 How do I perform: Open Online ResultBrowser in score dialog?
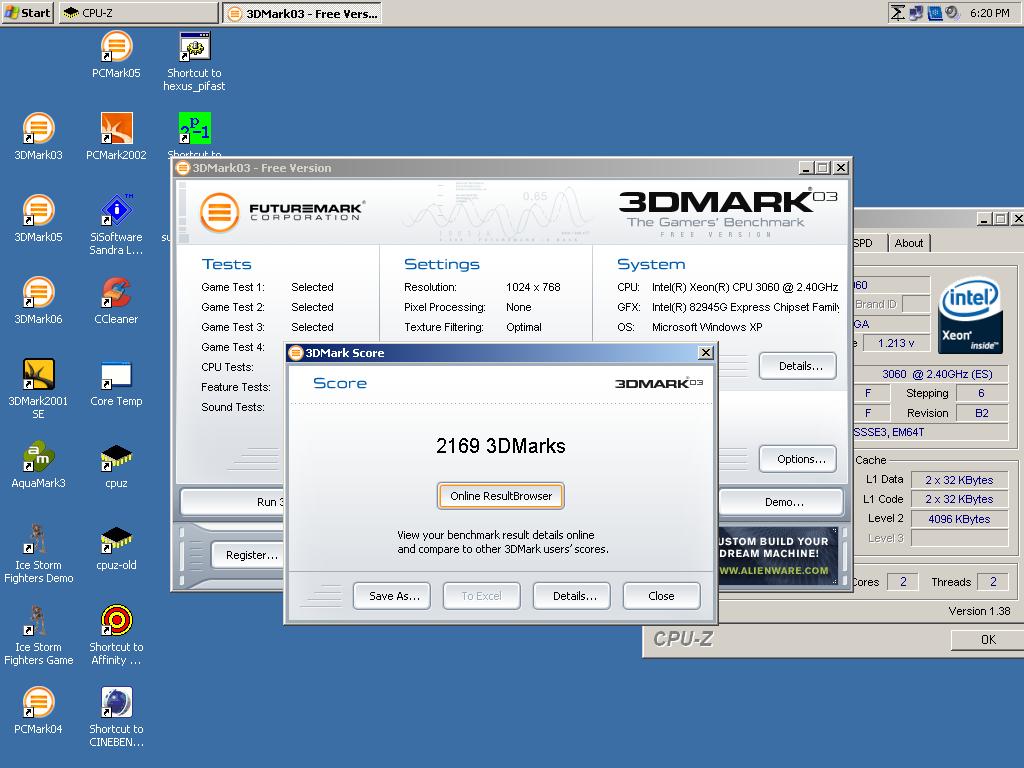click(x=501, y=496)
